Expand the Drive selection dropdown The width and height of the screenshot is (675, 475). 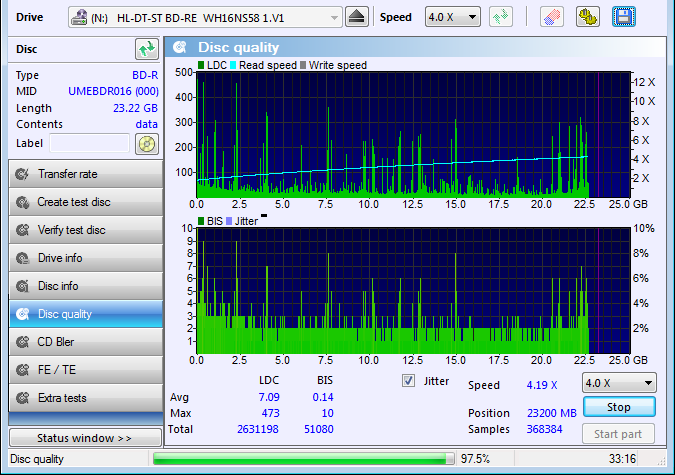(x=334, y=18)
